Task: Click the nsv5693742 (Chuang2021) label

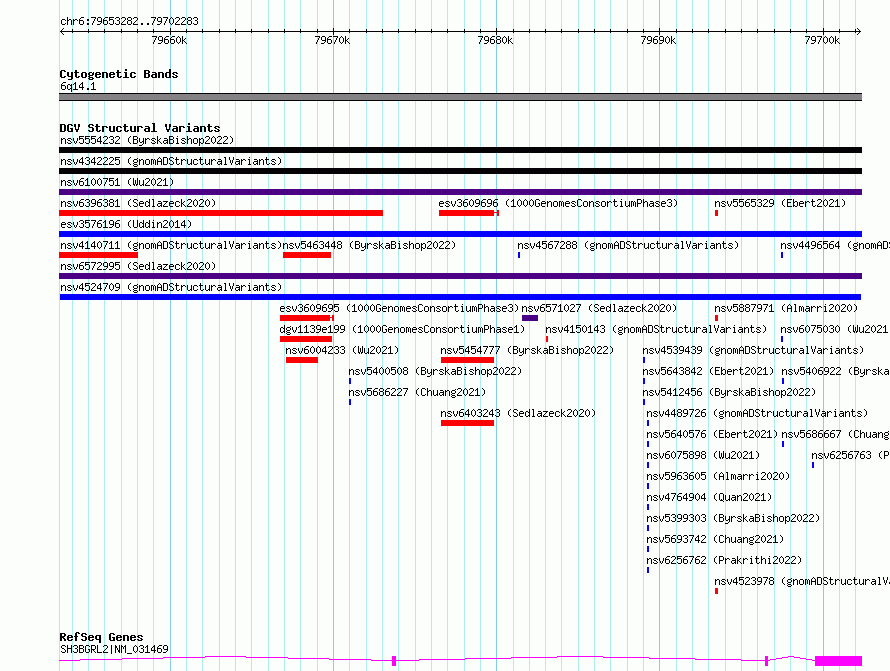Action: click(715, 539)
